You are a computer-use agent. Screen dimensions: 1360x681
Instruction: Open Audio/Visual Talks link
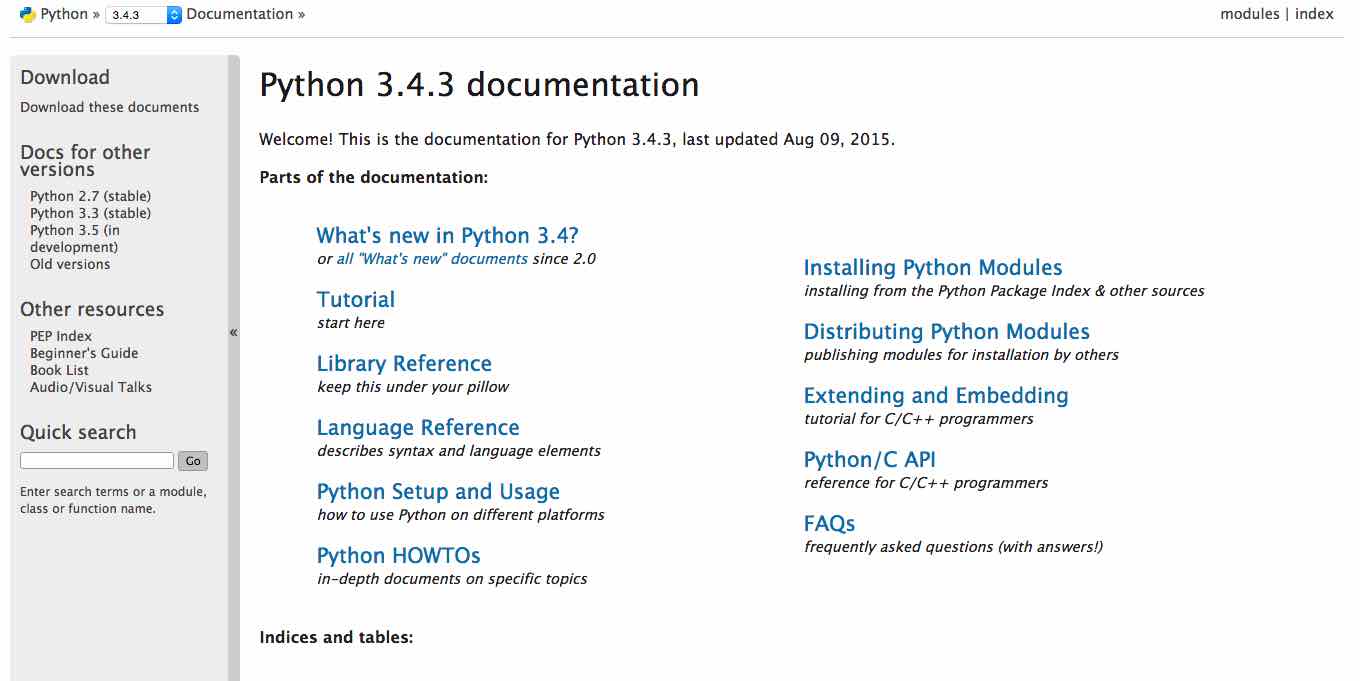click(91, 387)
